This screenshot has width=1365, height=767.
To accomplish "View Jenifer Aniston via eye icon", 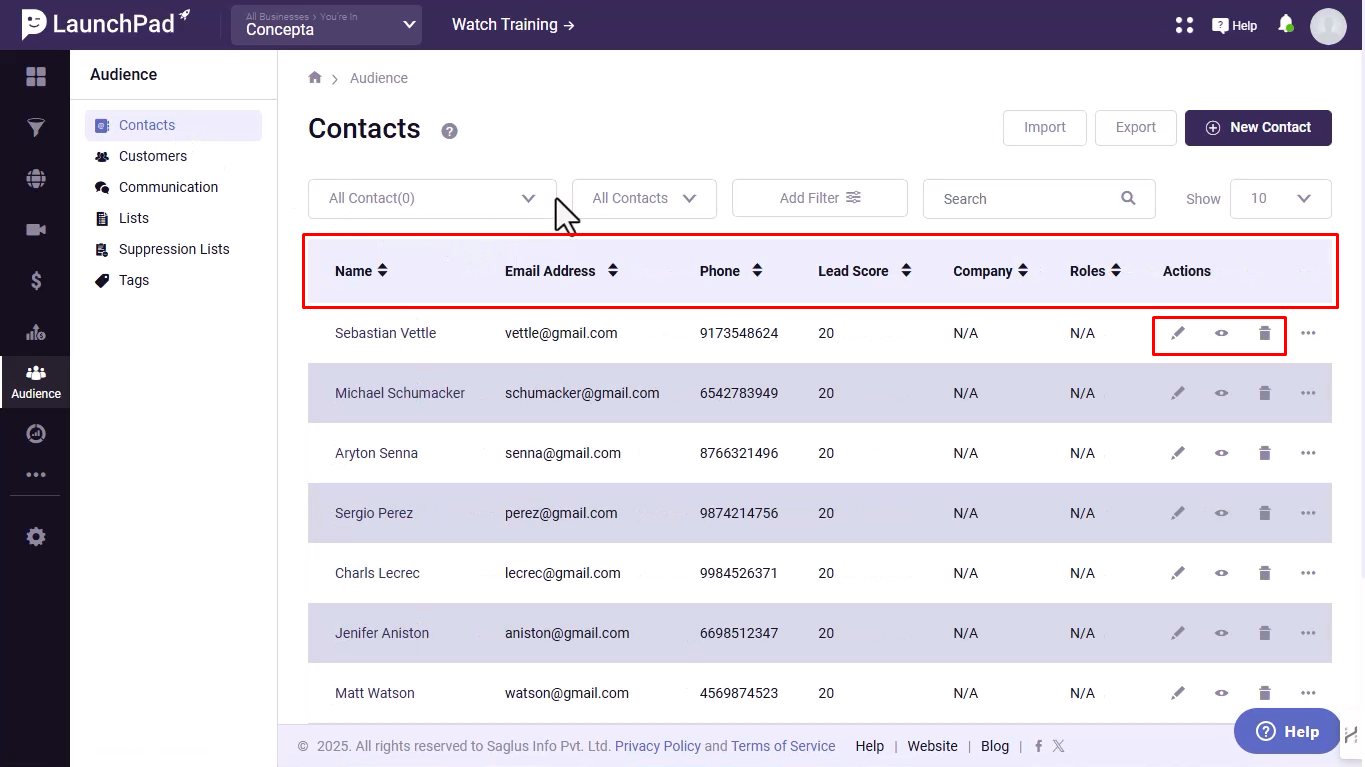I will tap(1222, 633).
